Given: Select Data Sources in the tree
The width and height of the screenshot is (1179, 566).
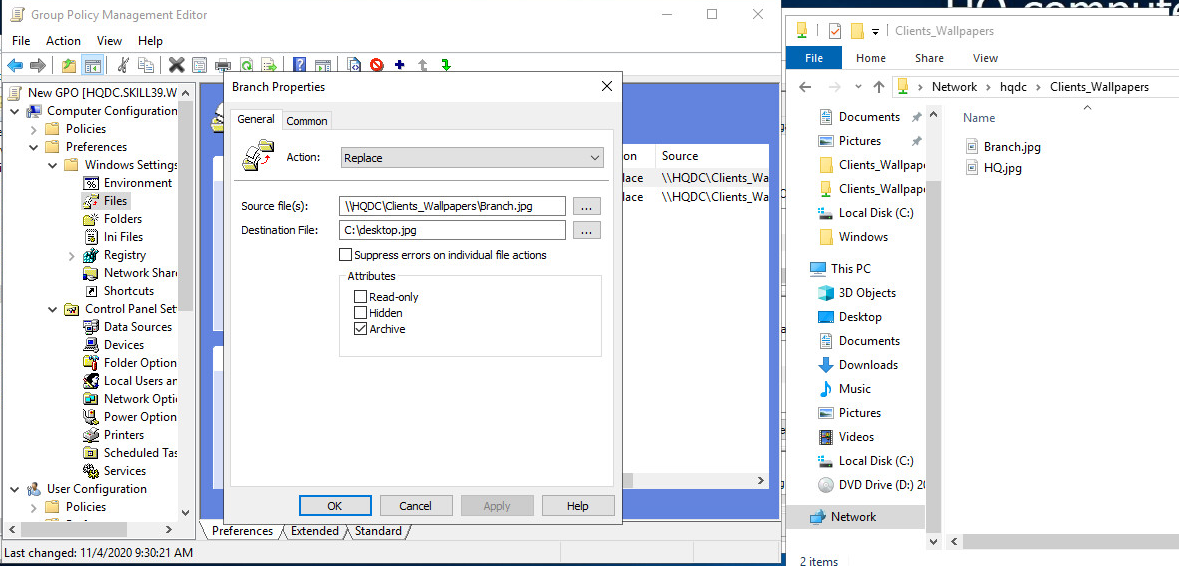Looking at the screenshot, I should (x=138, y=327).
